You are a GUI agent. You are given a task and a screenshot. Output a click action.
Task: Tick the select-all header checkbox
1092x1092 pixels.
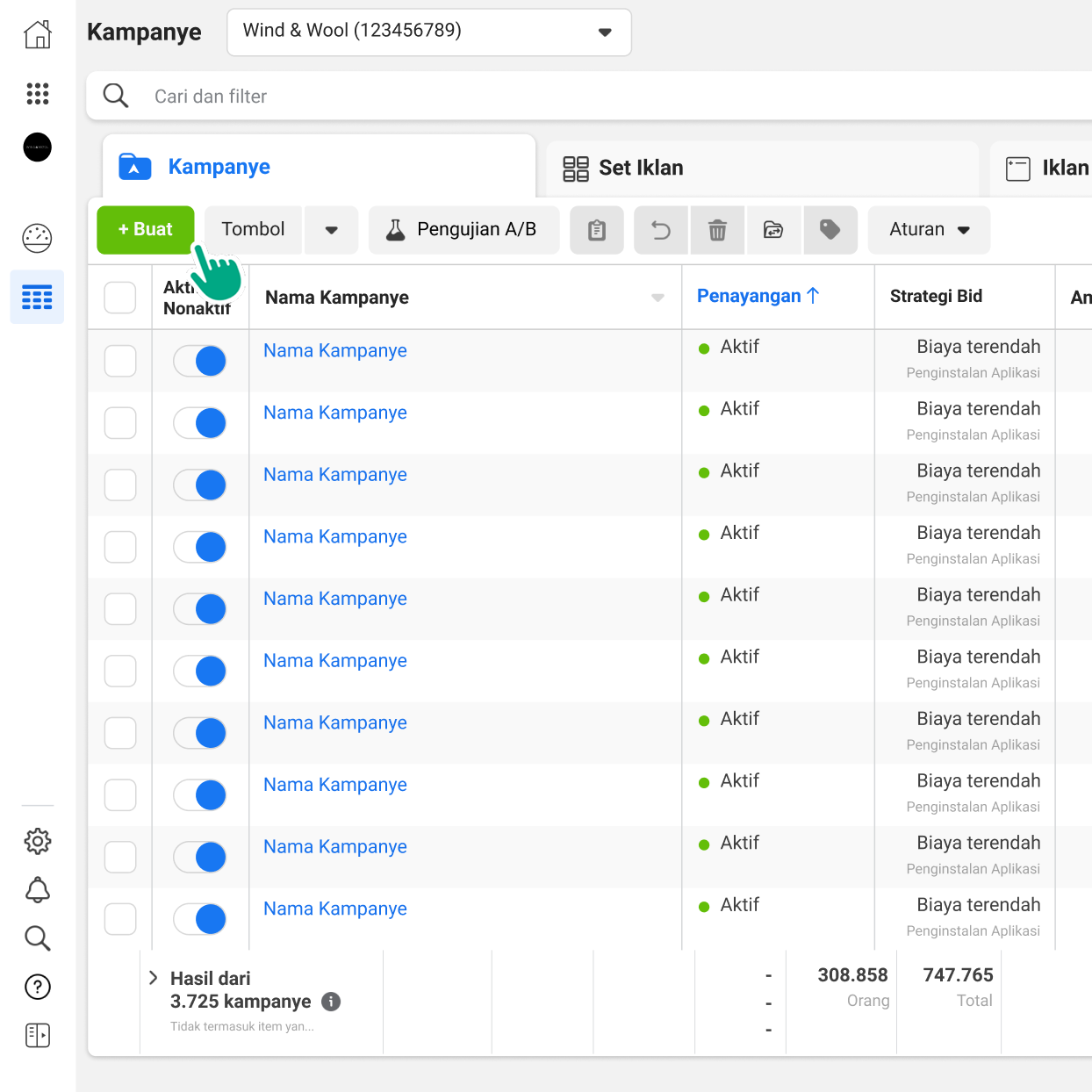[120, 298]
